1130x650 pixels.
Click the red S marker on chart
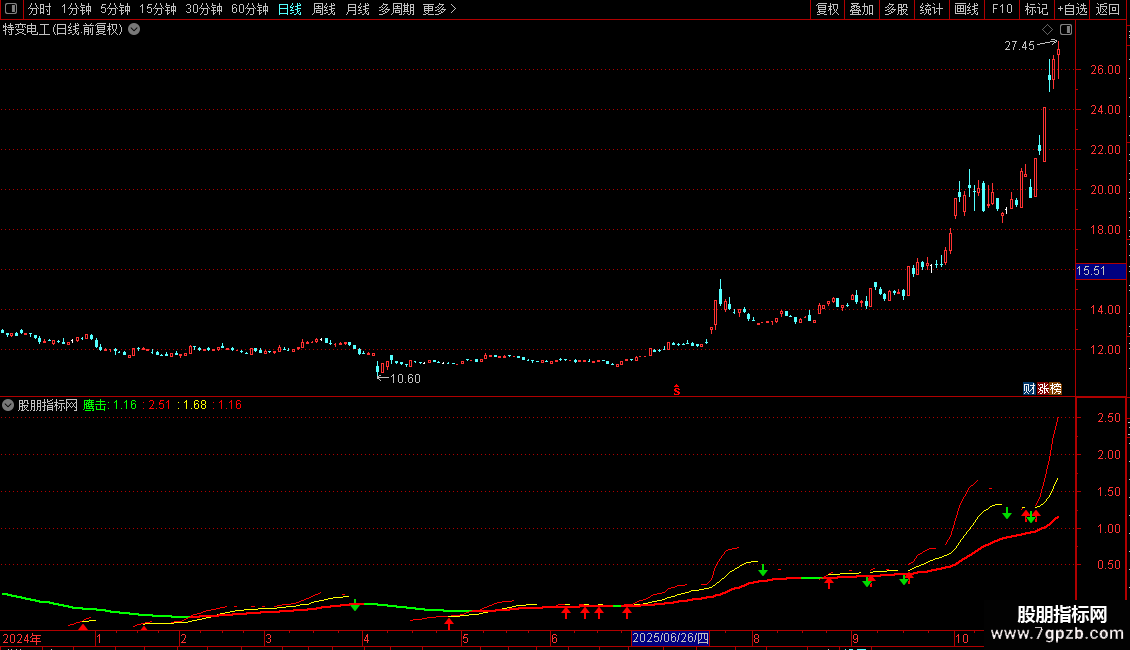tap(677, 390)
